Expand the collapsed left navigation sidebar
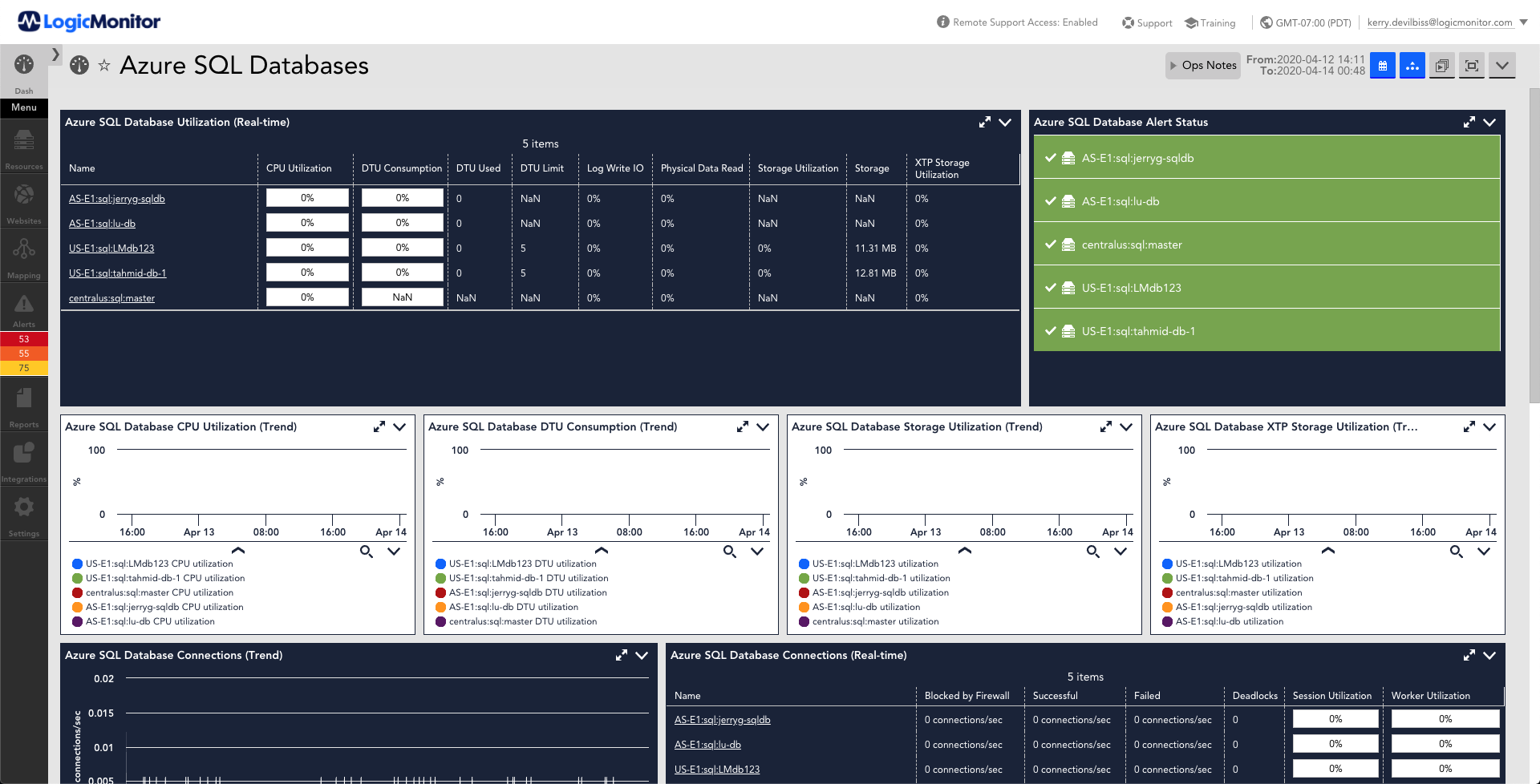This screenshot has width=1540, height=784. (x=55, y=55)
